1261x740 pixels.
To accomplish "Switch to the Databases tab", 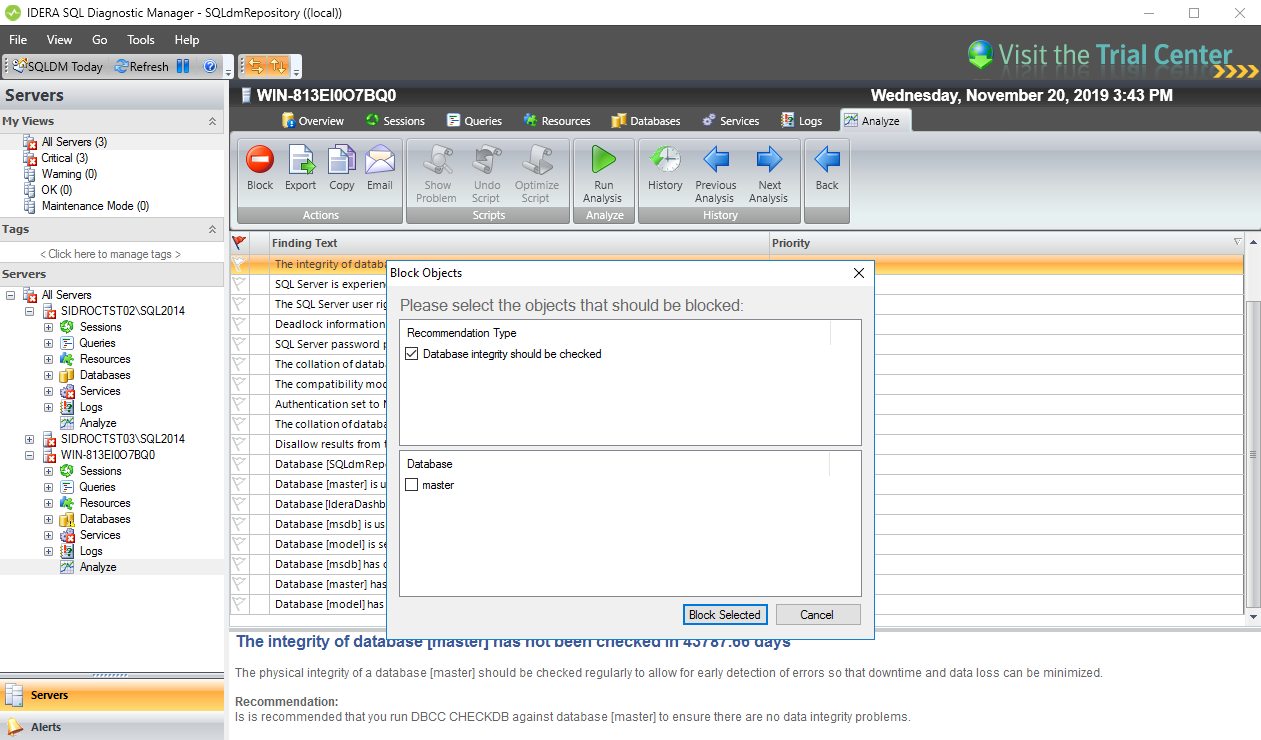I will (x=646, y=121).
